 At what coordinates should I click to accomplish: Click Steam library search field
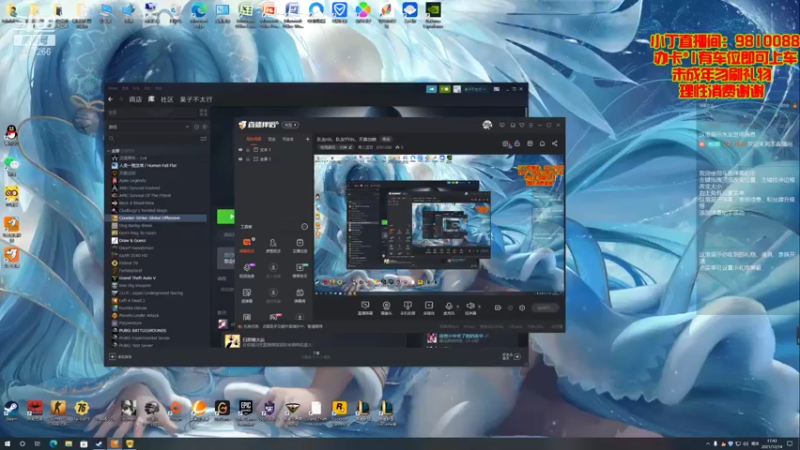[153, 138]
